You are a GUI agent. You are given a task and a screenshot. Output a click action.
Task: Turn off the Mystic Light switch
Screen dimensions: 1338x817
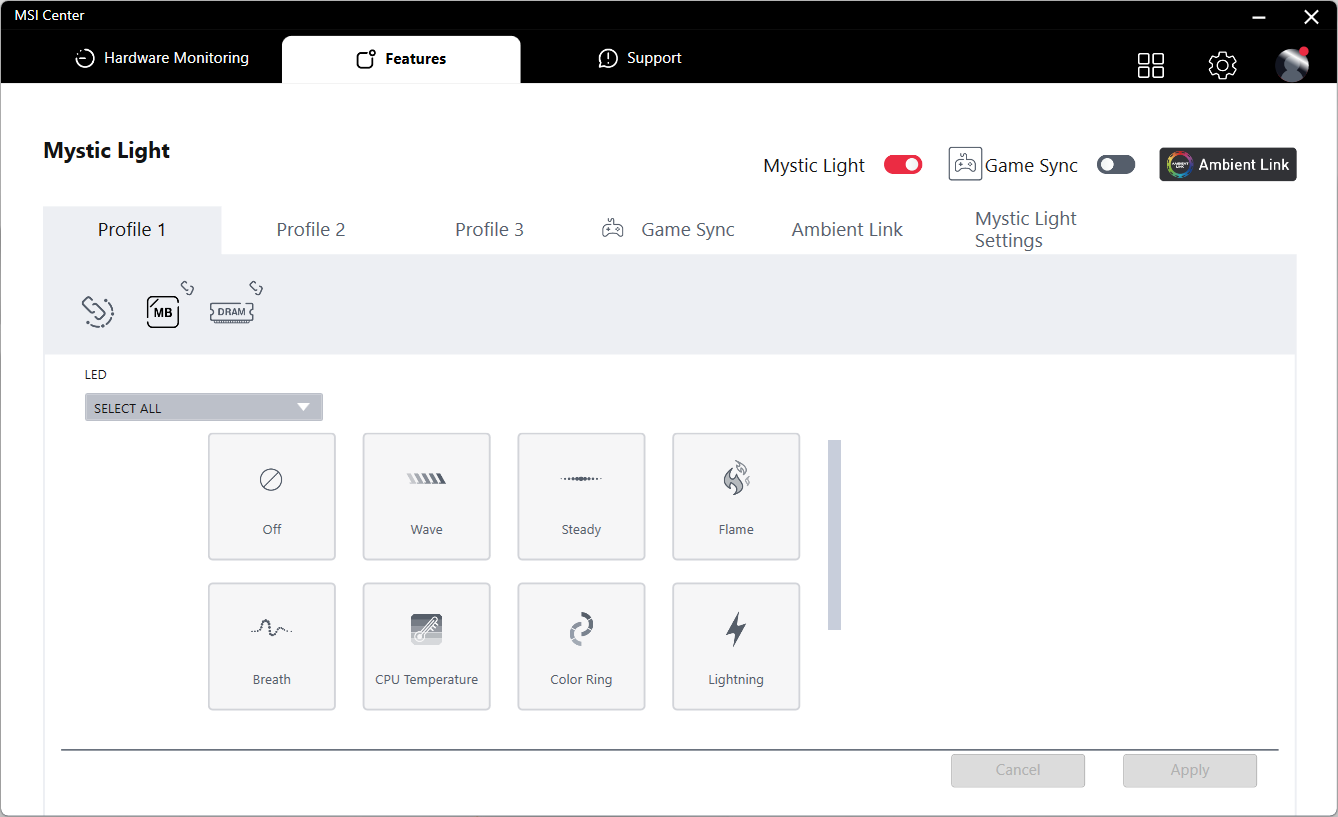pyautogui.click(x=903, y=165)
